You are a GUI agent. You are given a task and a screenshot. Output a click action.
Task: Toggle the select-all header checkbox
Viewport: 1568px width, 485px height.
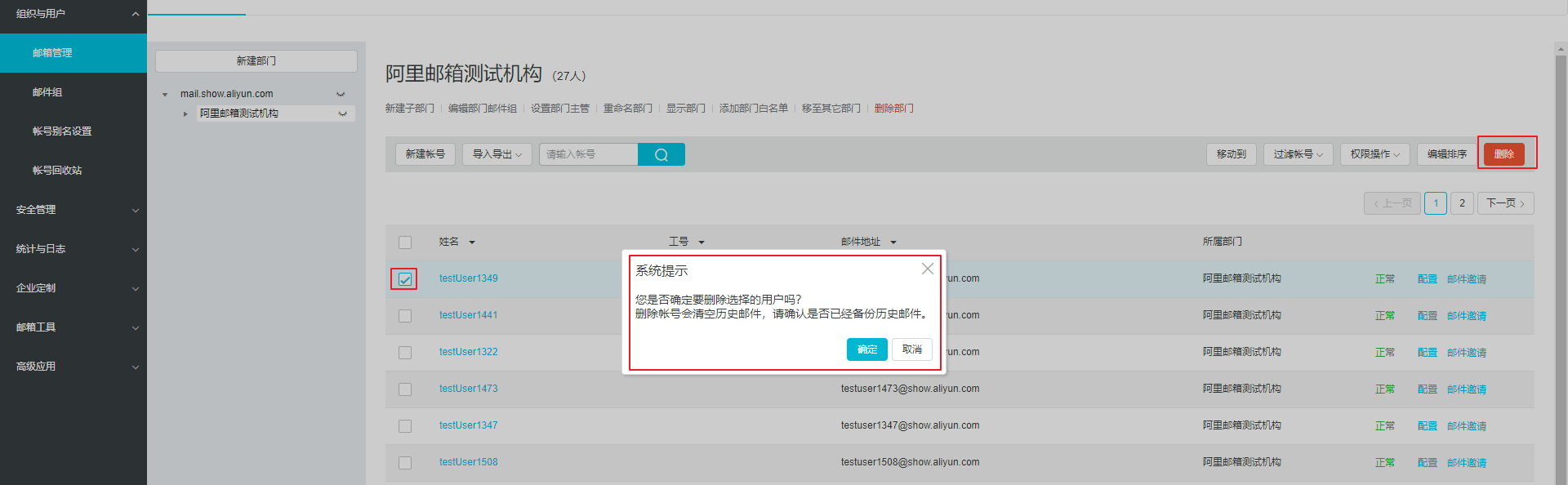405,242
